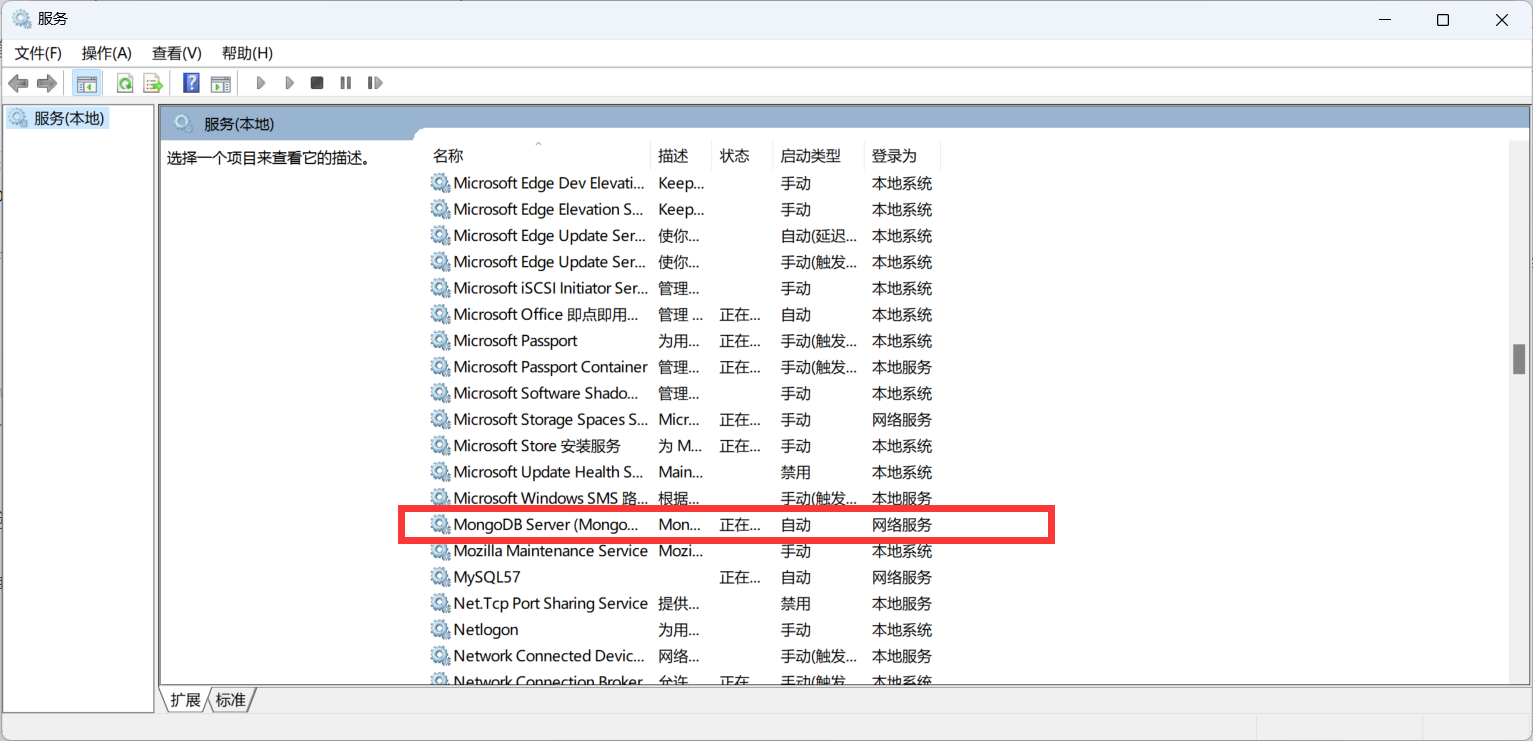Click the 自动 startup type of Microsoft Office 即点即用
Image resolution: width=1533 pixels, height=741 pixels.
[x=796, y=314]
